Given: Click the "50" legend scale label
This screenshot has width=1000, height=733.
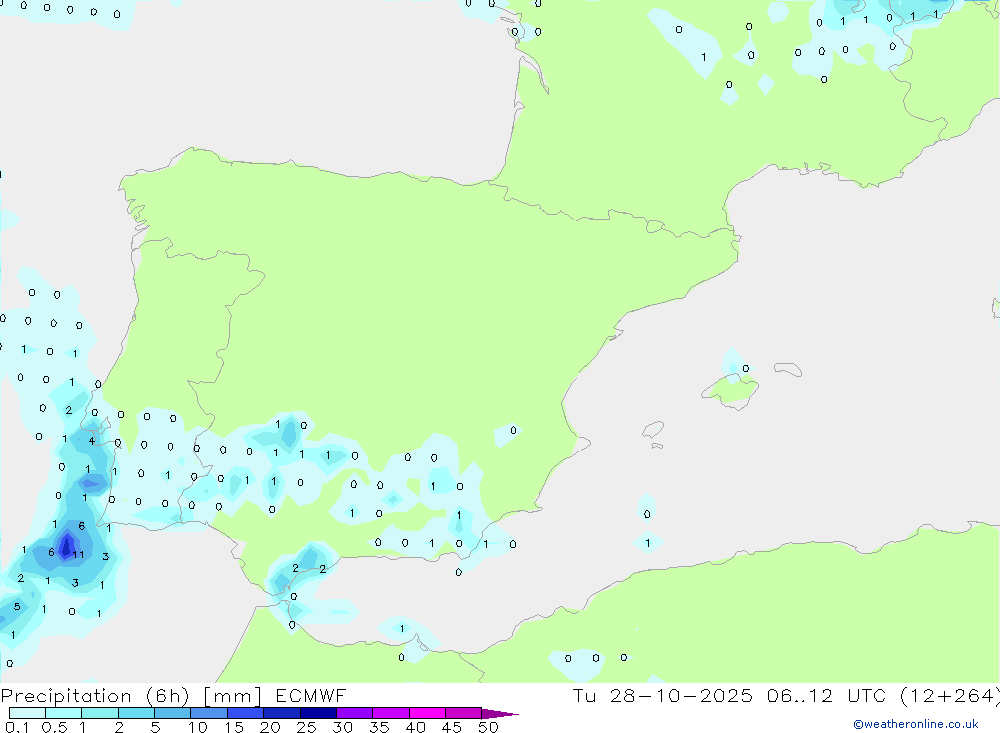Looking at the screenshot, I should click(x=488, y=727).
